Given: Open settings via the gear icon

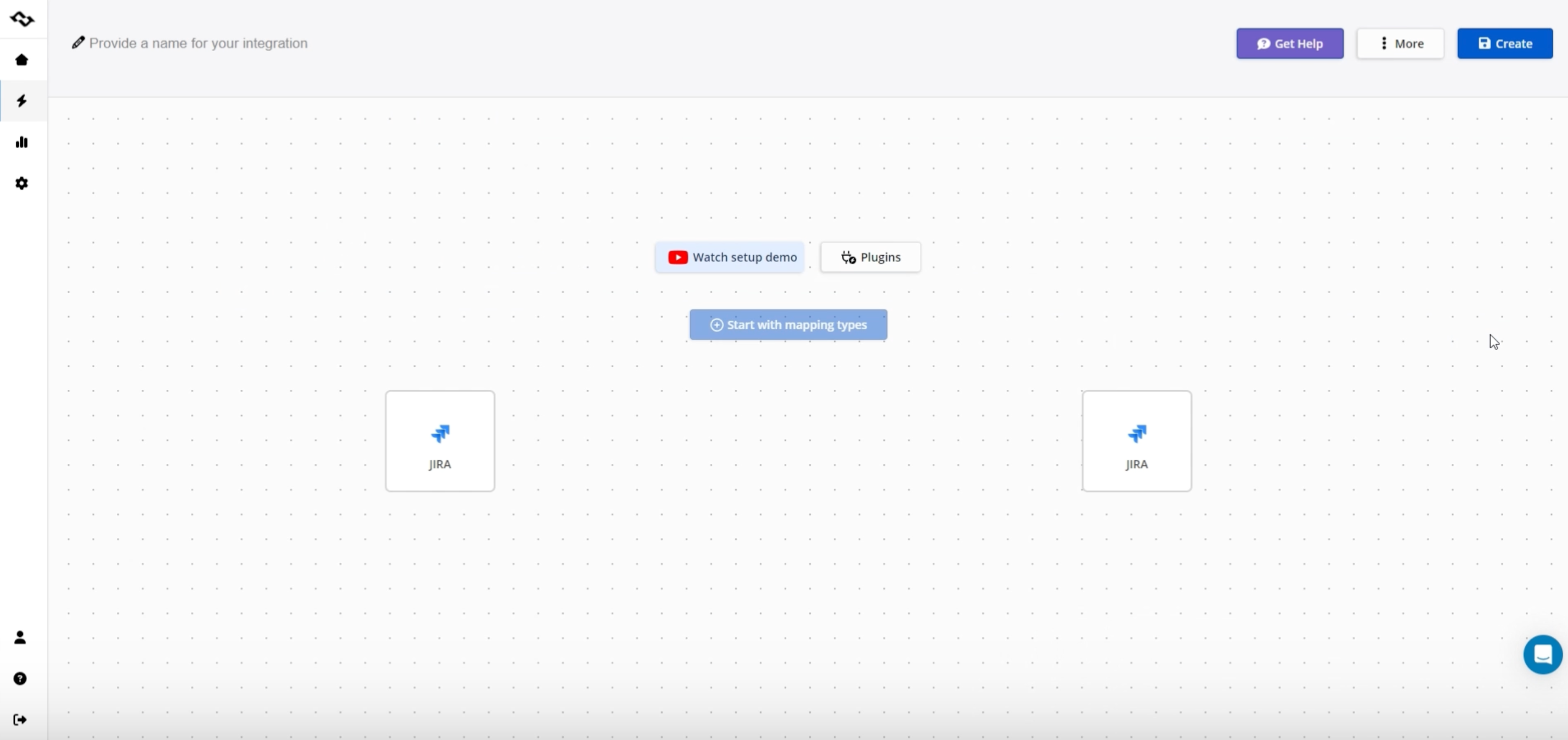Looking at the screenshot, I should click(x=22, y=183).
